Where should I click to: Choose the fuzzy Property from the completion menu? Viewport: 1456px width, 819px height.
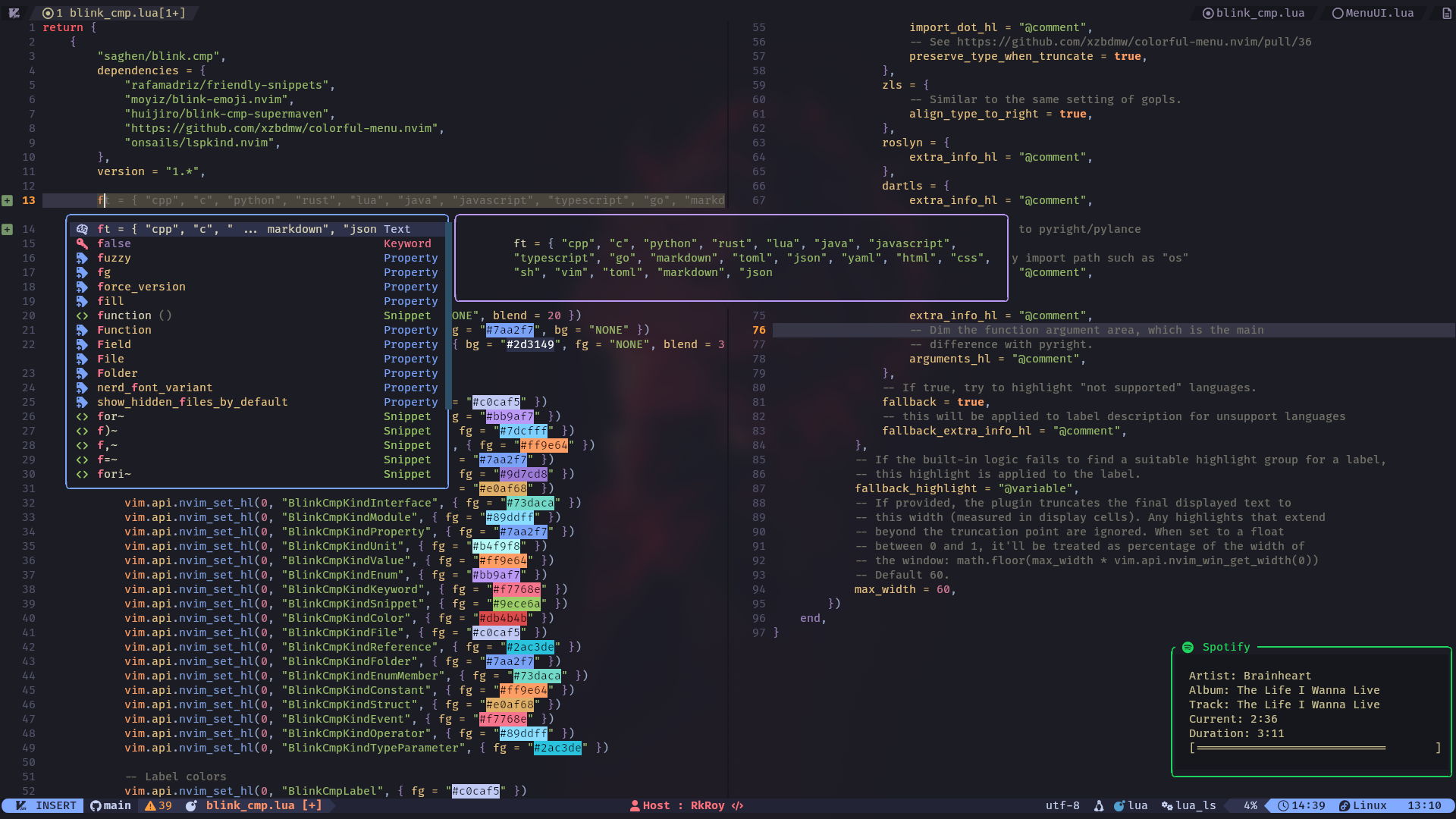(x=115, y=258)
